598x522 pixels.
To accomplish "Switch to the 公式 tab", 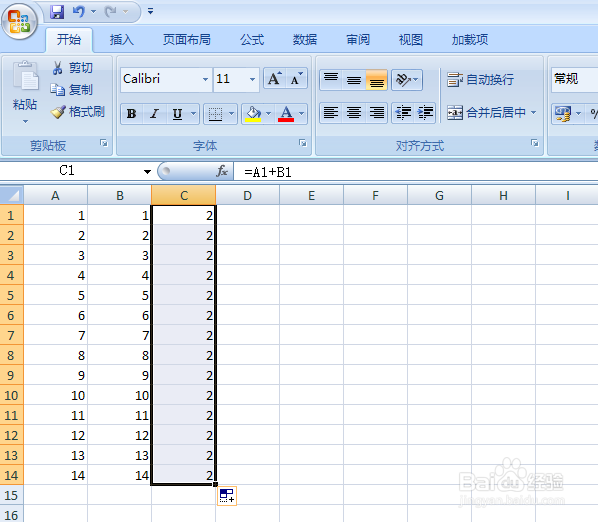I will [x=252, y=40].
